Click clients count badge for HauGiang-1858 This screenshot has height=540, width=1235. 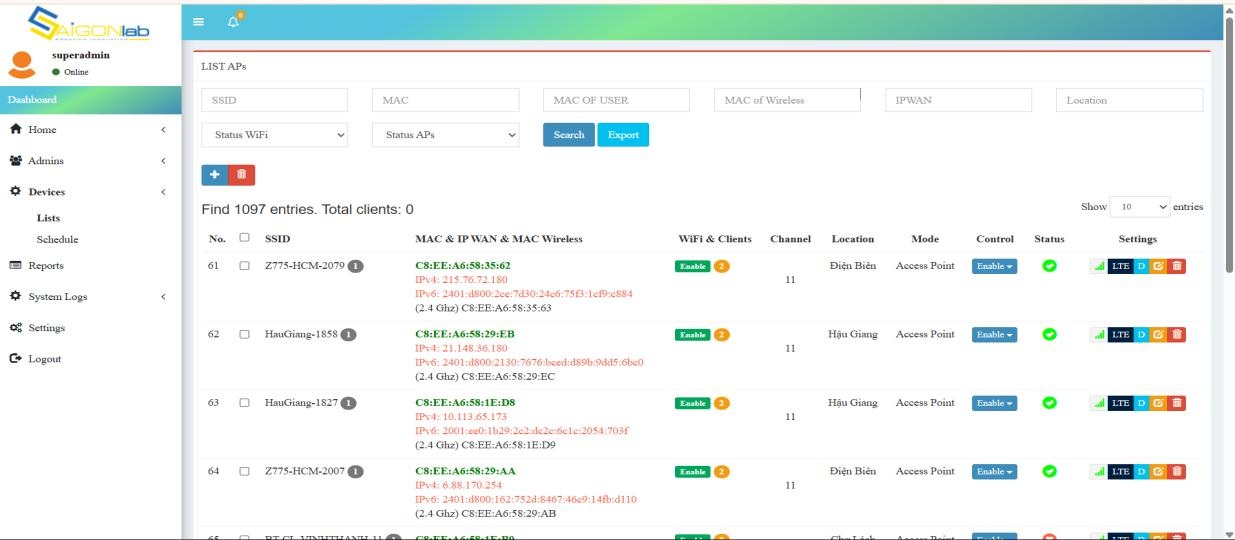(x=721, y=334)
